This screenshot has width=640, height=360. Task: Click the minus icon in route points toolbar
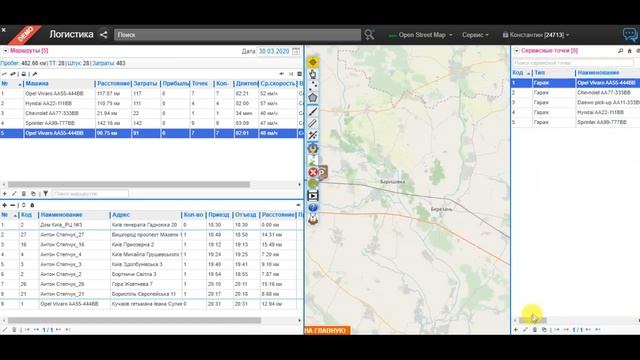[x=13, y=205]
